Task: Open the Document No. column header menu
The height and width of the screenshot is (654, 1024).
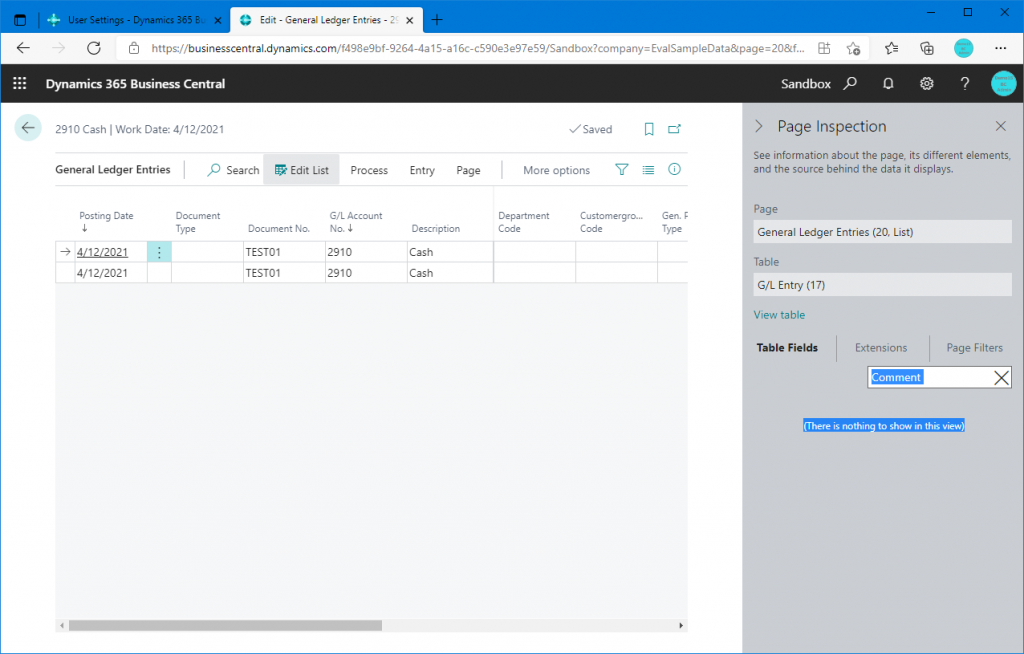Action: [x=279, y=229]
